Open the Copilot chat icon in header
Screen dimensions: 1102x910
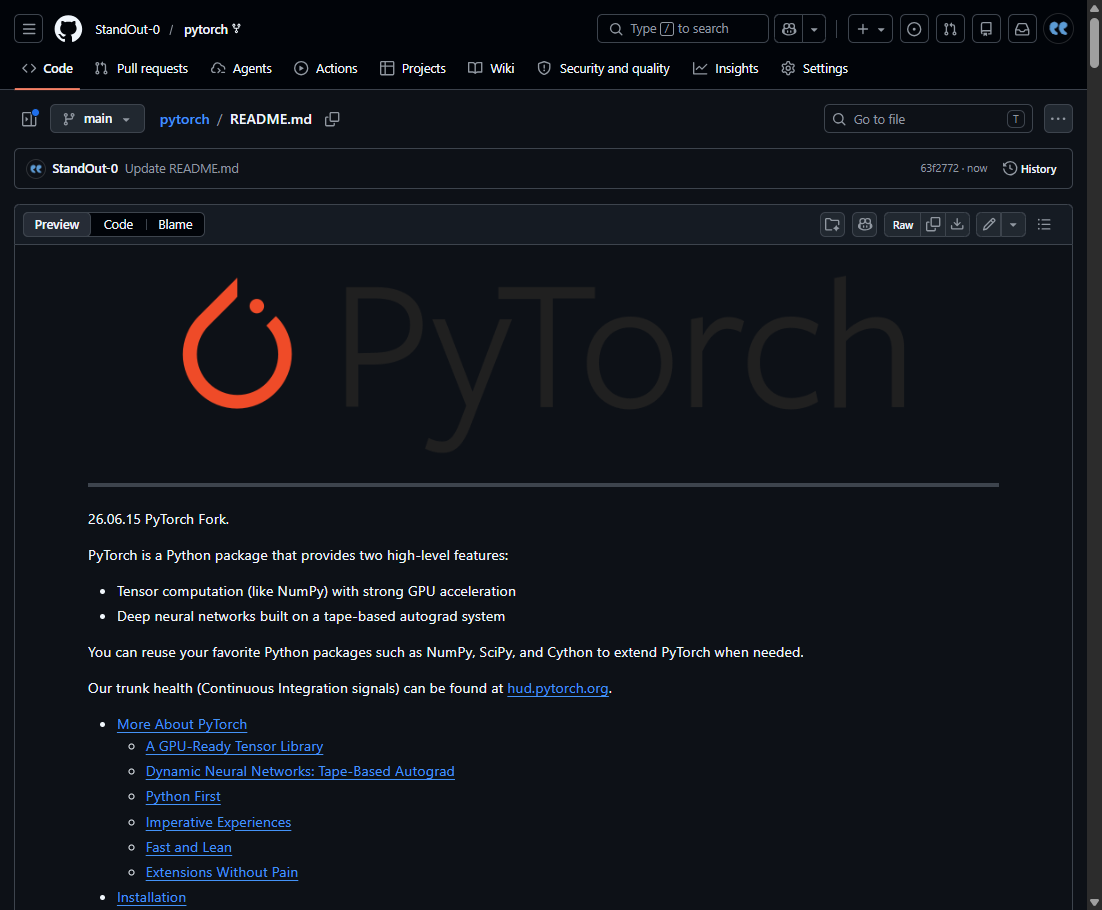click(x=789, y=29)
